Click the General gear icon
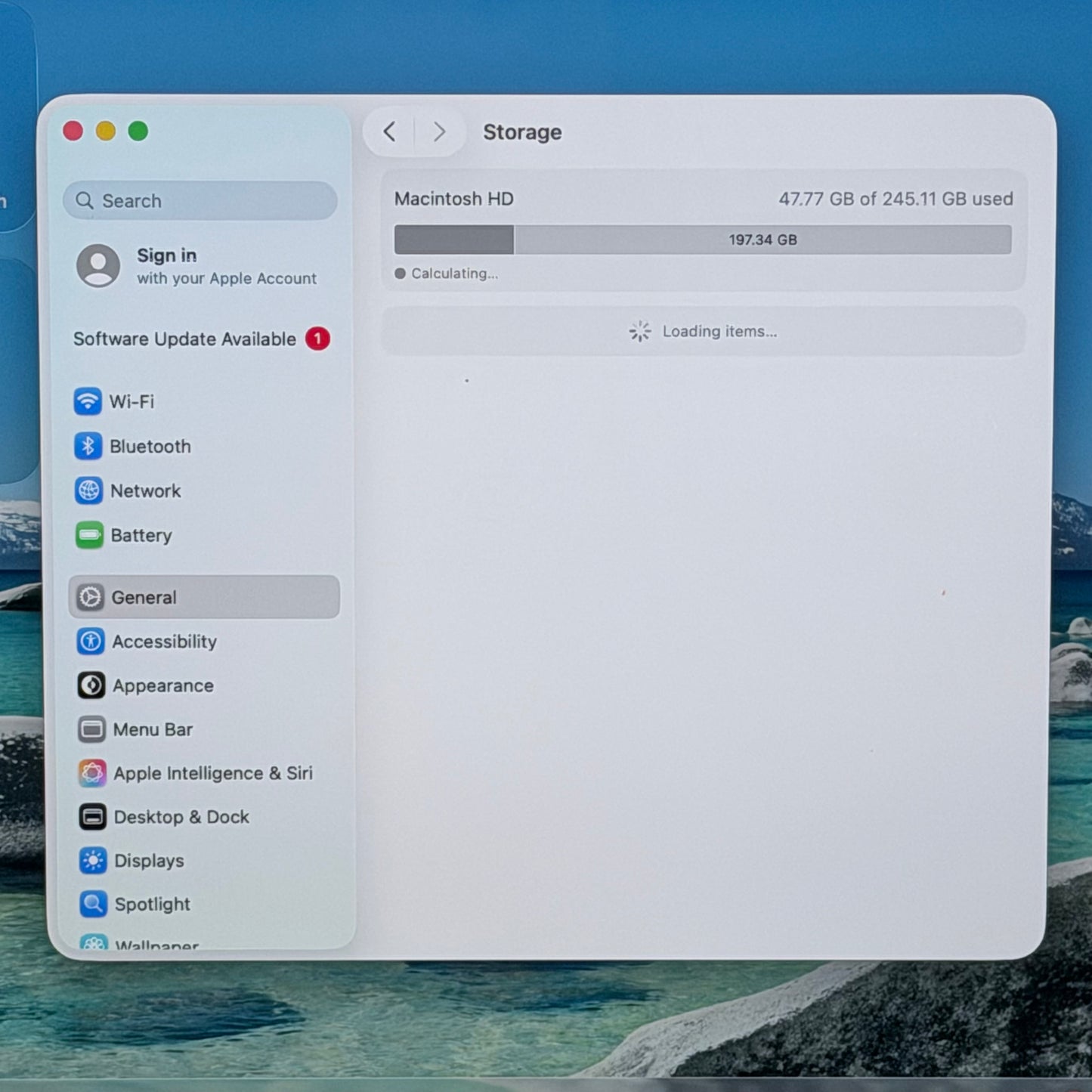This screenshot has width=1092, height=1092. [91, 597]
